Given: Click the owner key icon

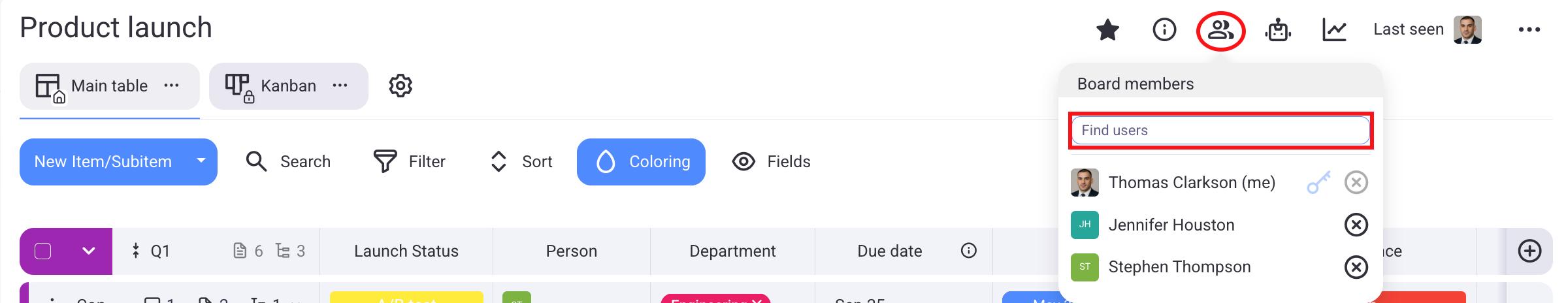Looking at the screenshot, I should (1318, 183).
